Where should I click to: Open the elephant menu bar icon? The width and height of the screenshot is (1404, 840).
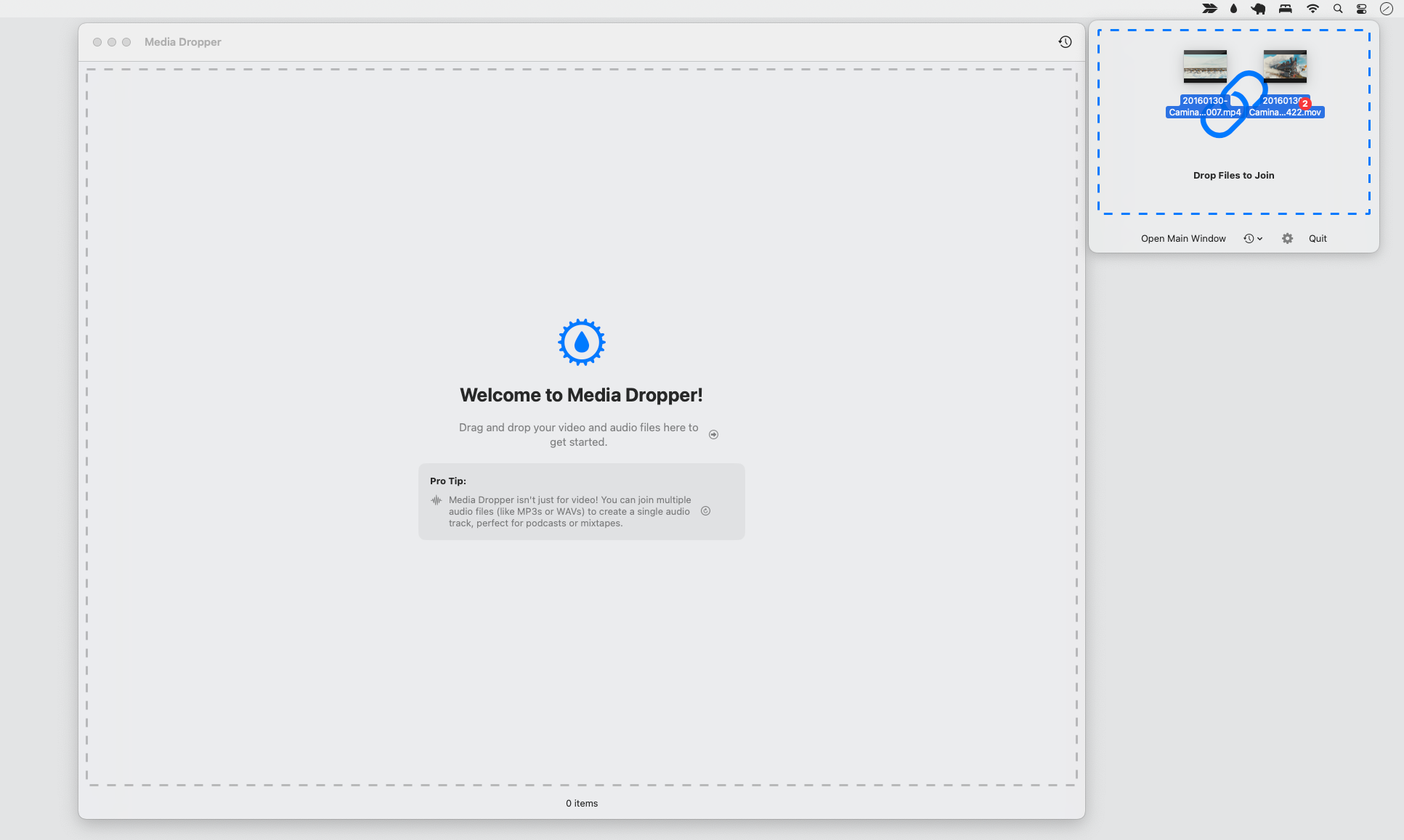[1259, 9]
